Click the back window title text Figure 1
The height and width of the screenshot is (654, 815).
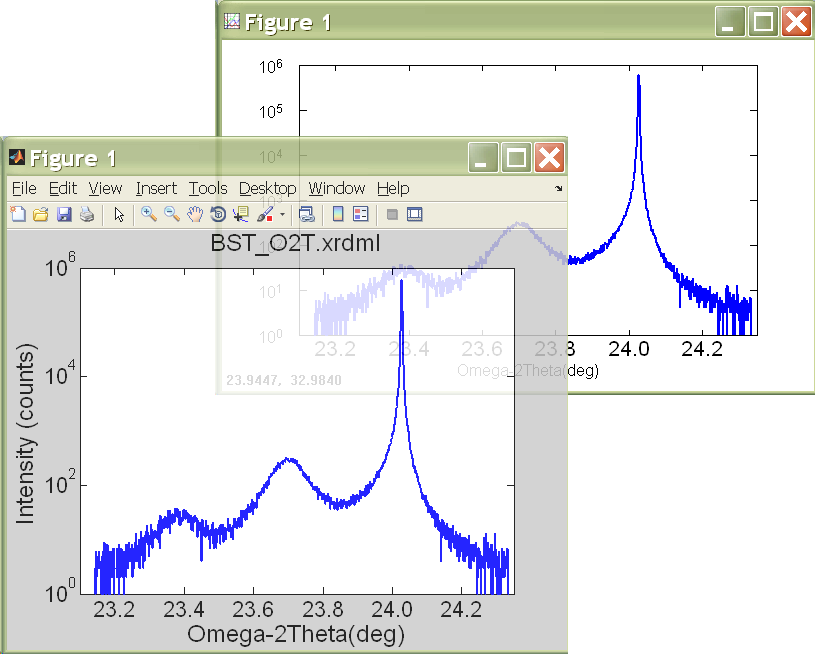coord(288,23)
